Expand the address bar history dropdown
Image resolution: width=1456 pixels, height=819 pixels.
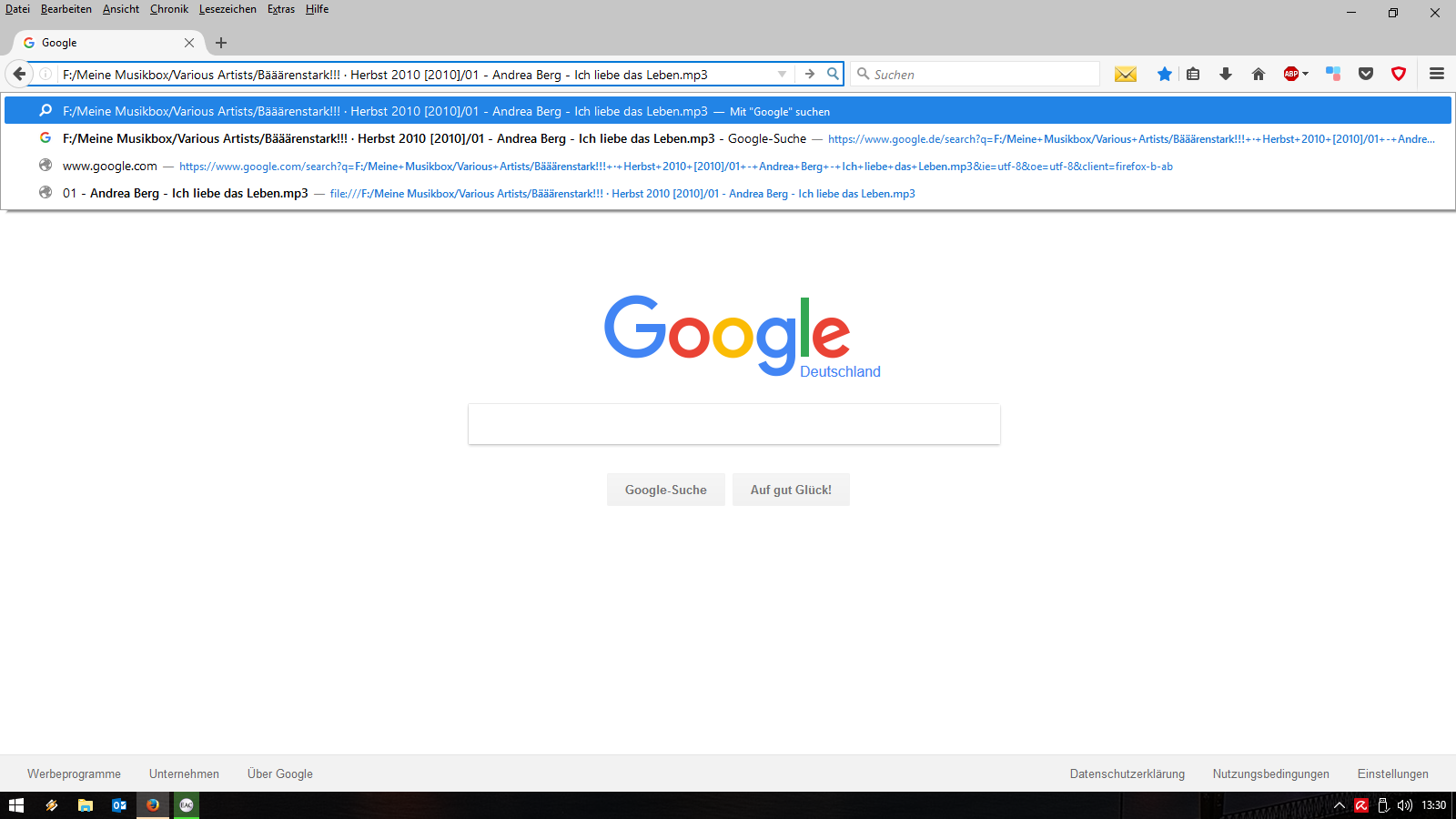pos(782,74)
